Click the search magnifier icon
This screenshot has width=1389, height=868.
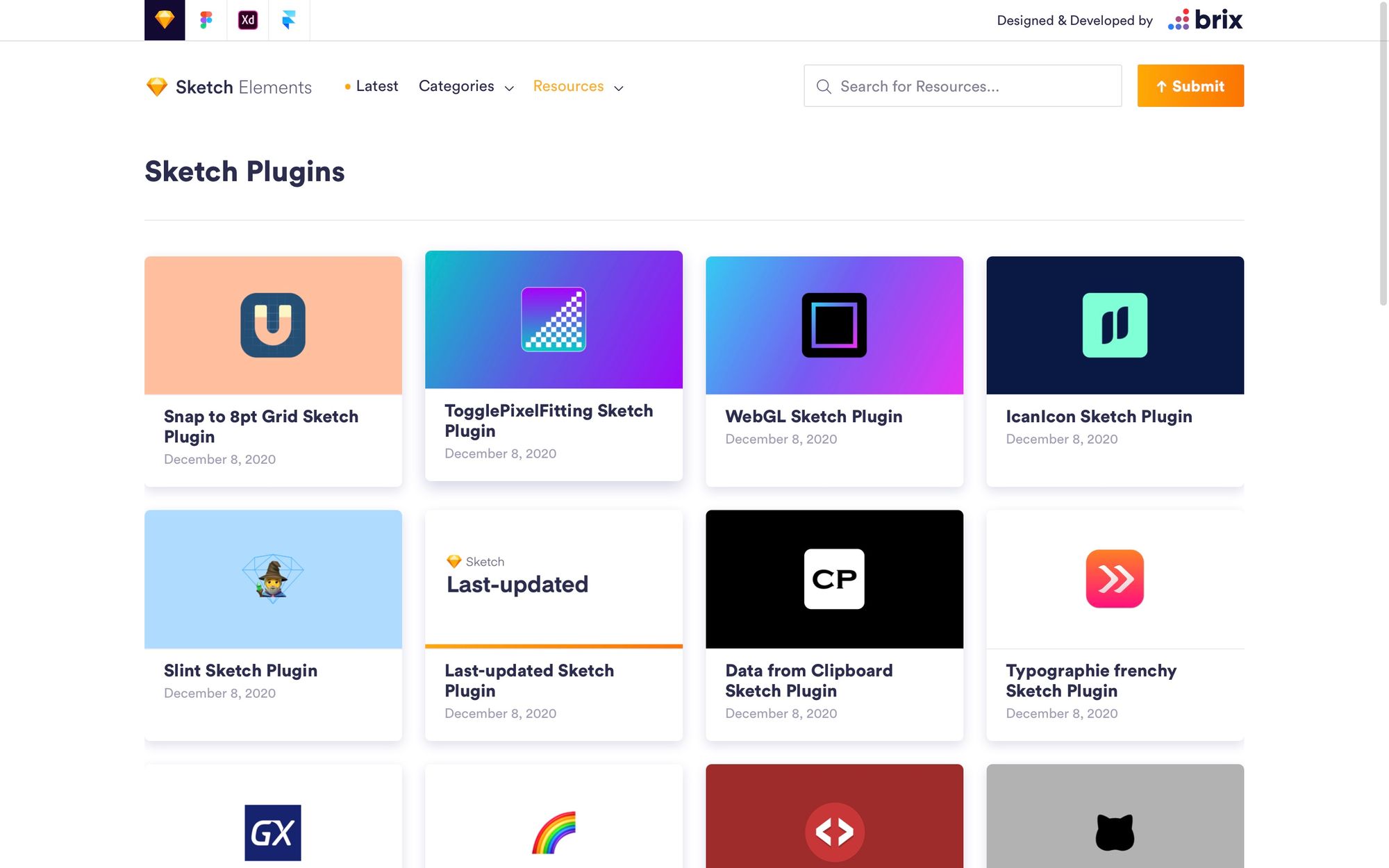824,86
